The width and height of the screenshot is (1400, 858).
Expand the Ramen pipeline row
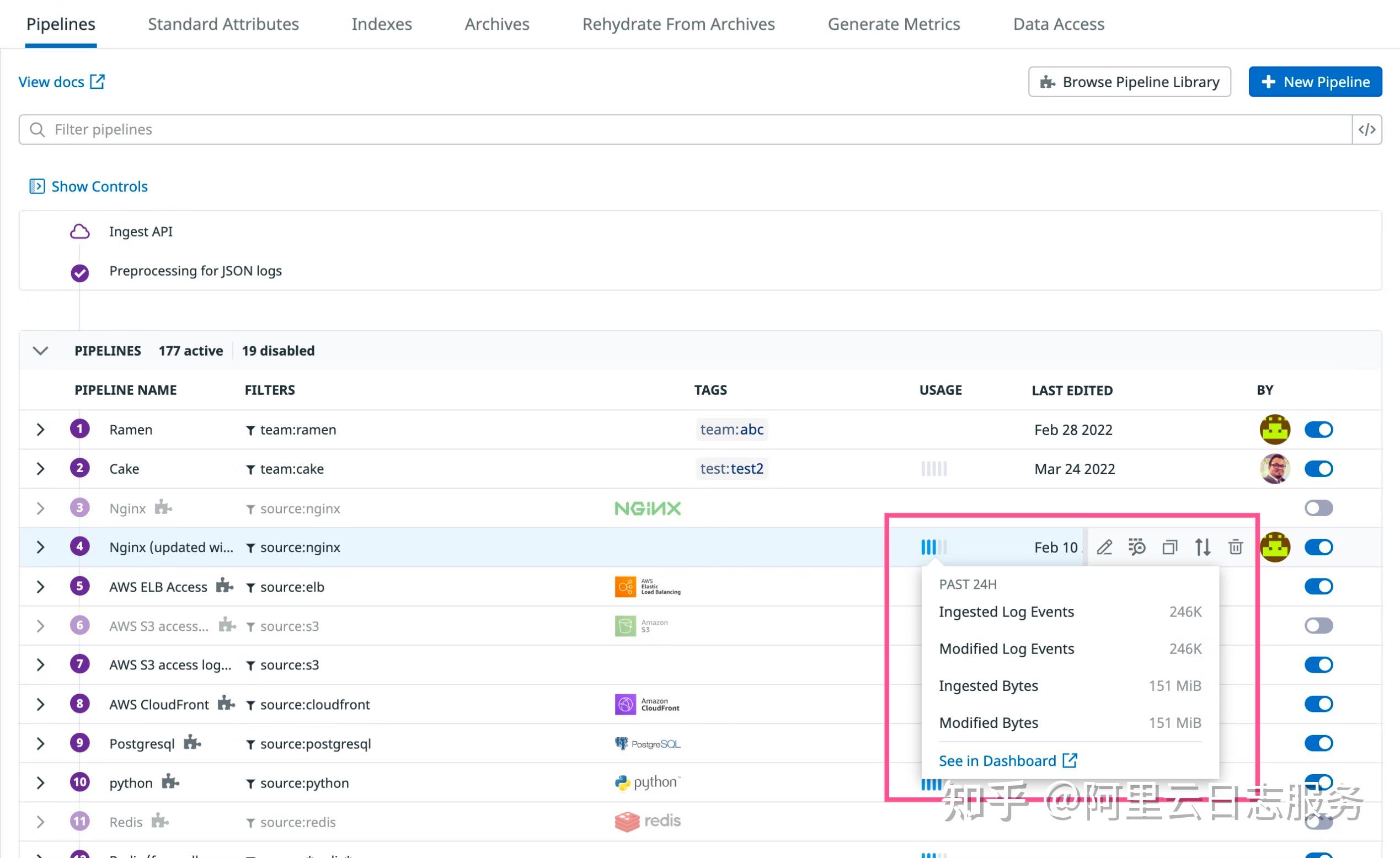tap(40, 430)
